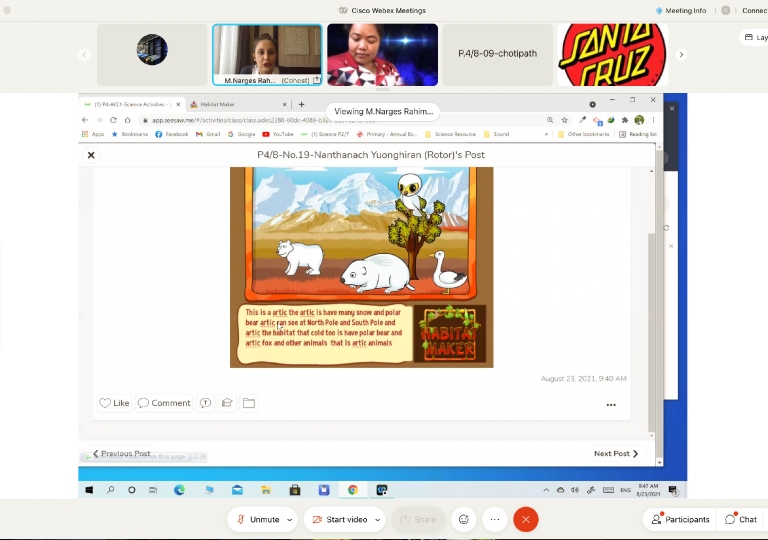Open the Gmail bookmark
This screenshot has height=540, width=768.
[x=208, y=134]
